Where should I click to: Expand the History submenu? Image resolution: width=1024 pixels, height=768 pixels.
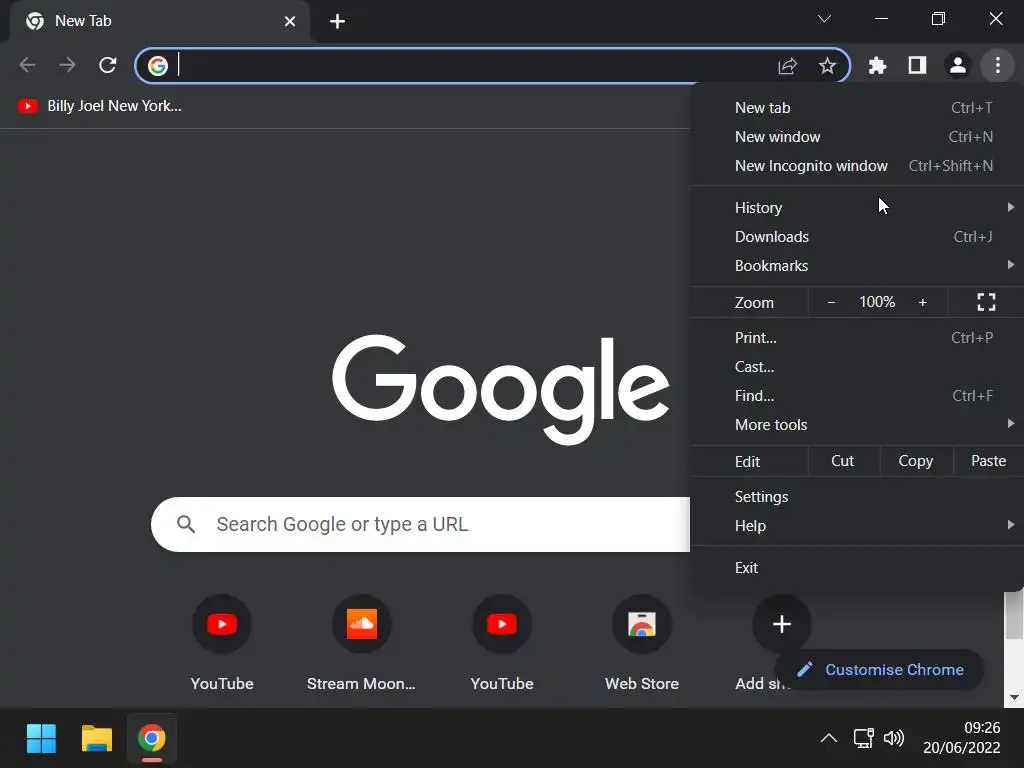857,208
